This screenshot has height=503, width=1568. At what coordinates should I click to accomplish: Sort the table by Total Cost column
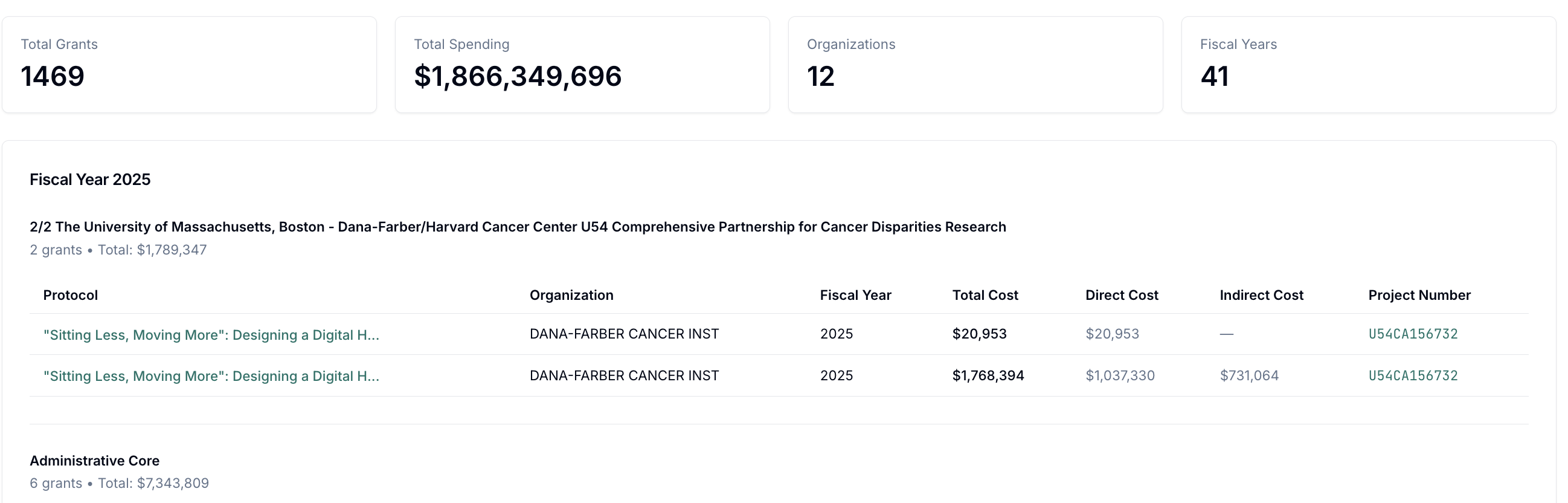coord(985,295)
